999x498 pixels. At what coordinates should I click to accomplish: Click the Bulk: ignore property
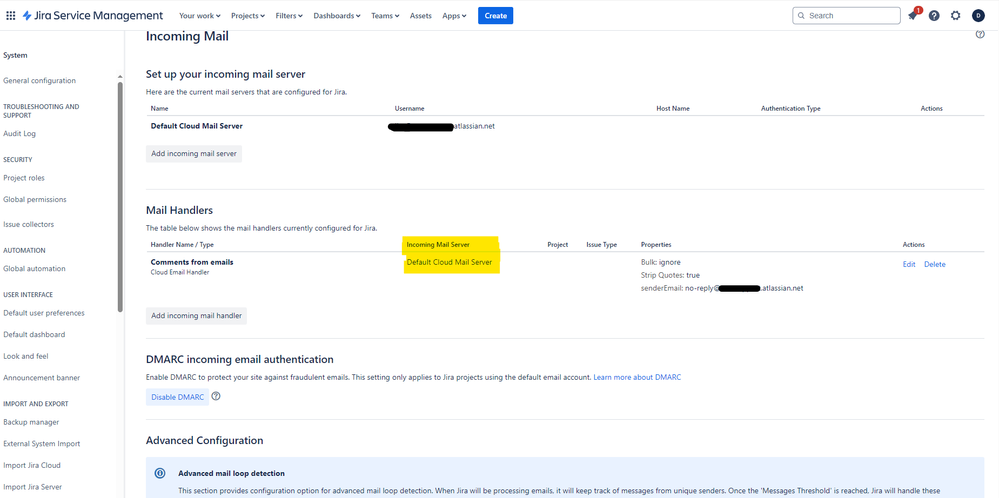pos(661,262)
